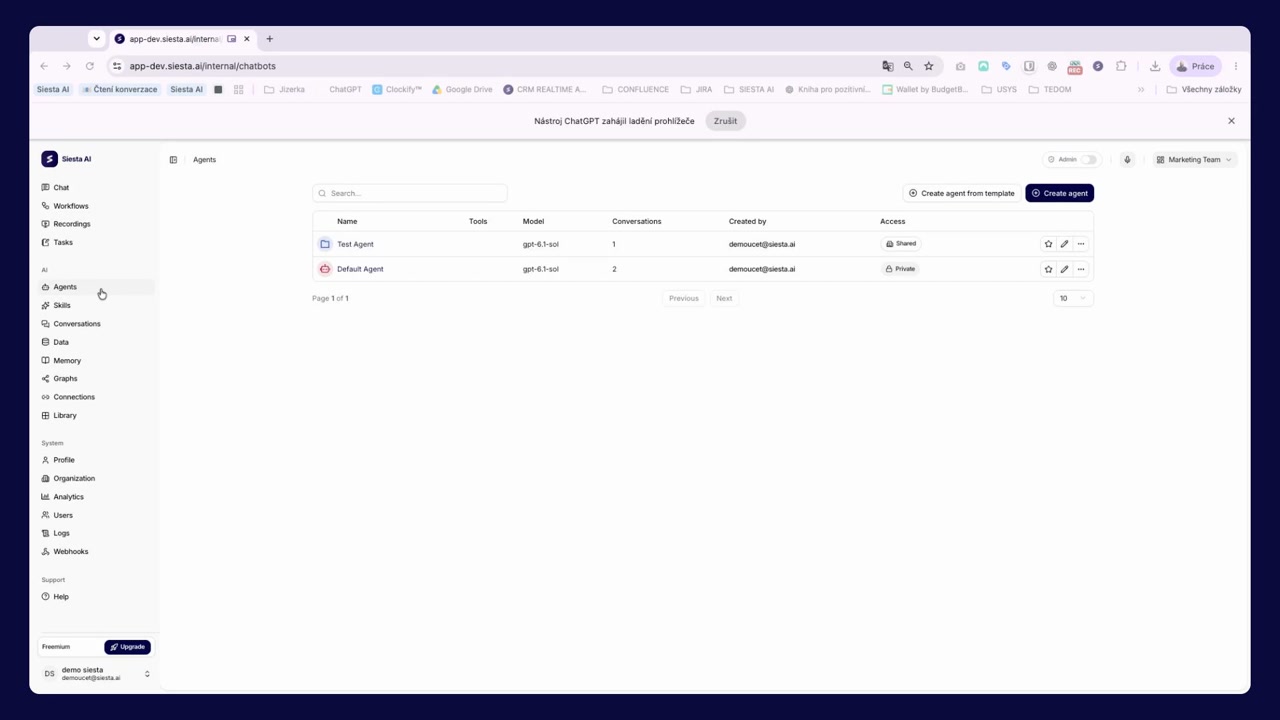Screen dimensions: 1280x720
Task: Star the Test Agent row
Action: [1048, 244]
